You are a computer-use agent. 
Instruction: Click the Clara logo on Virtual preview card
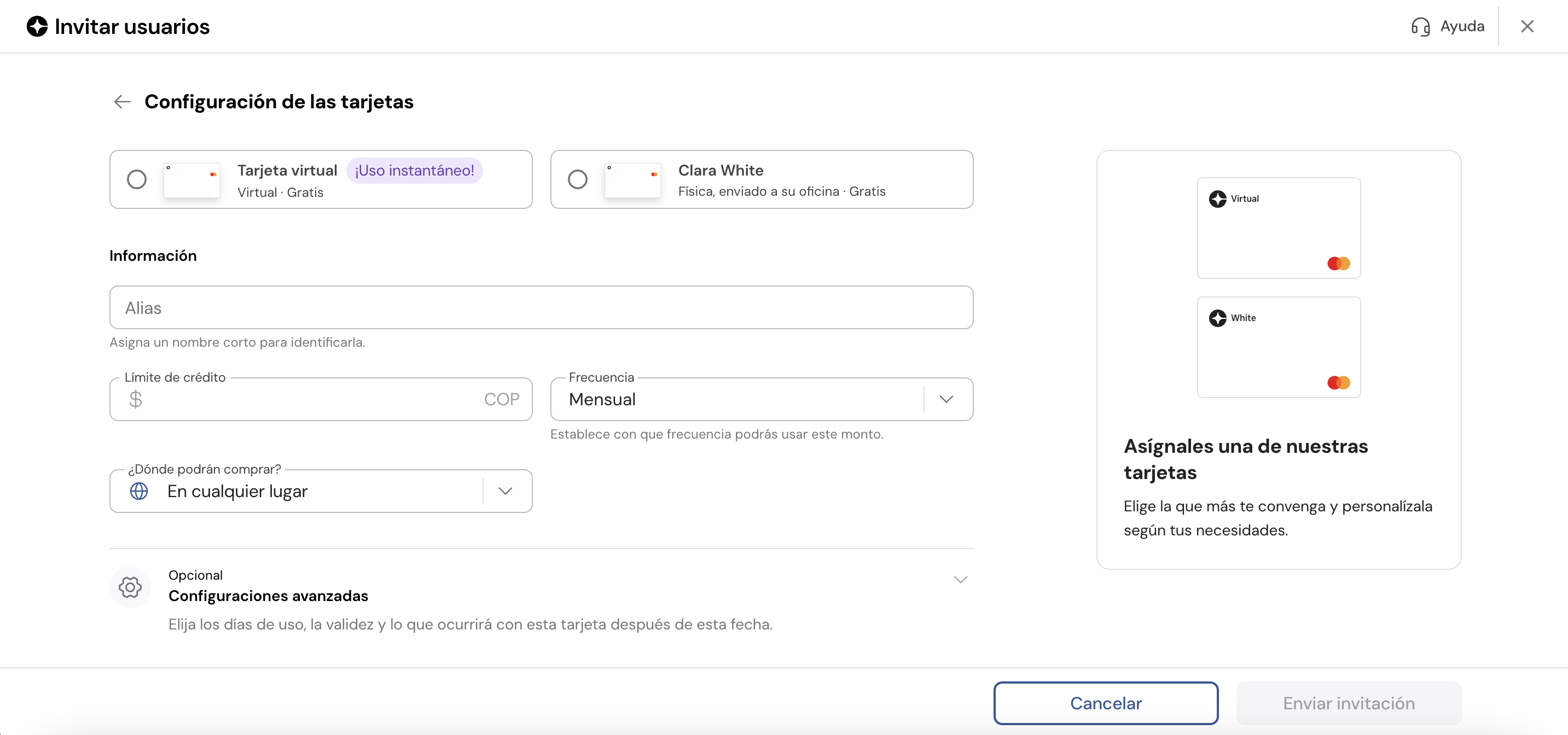pos(1217,199)
